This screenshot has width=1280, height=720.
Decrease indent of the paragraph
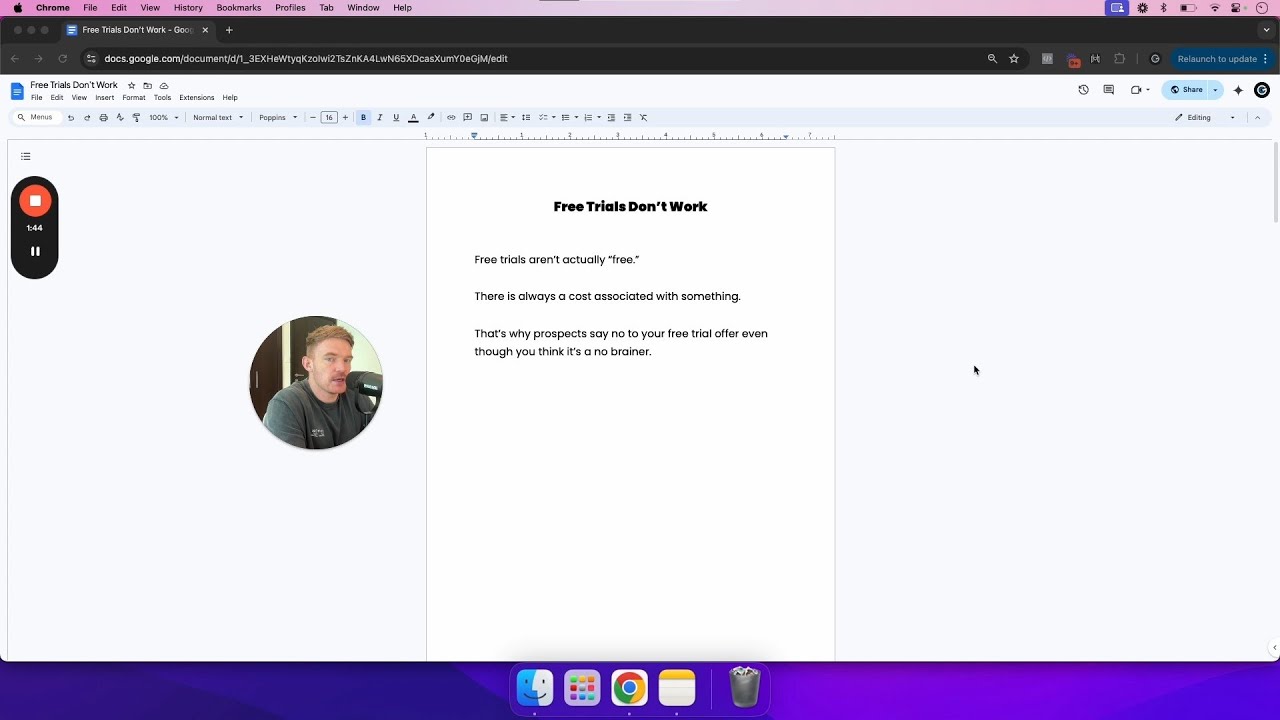coord(611,118)
